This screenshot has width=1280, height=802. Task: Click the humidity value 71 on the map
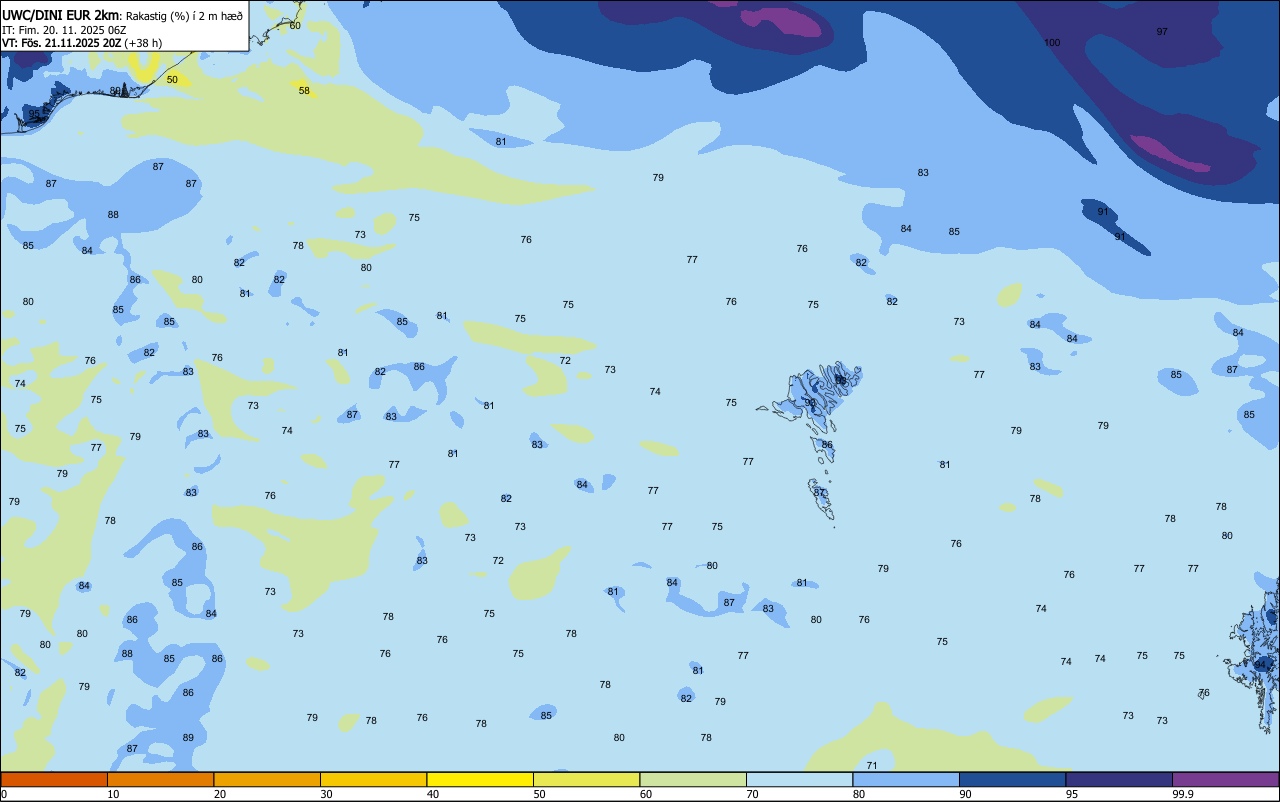tap(872, 765)
